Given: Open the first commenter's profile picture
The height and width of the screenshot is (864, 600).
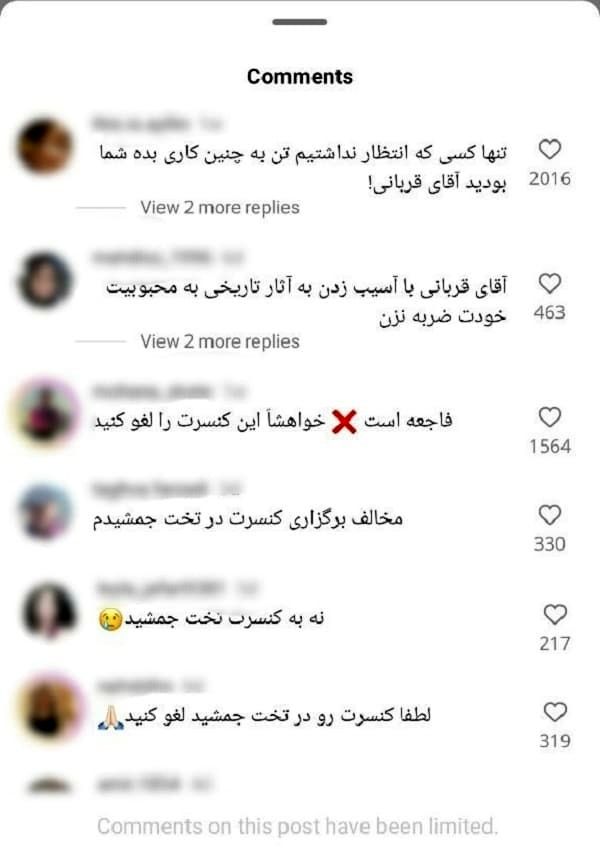Looking at the screenshot, I should [45, 146].
